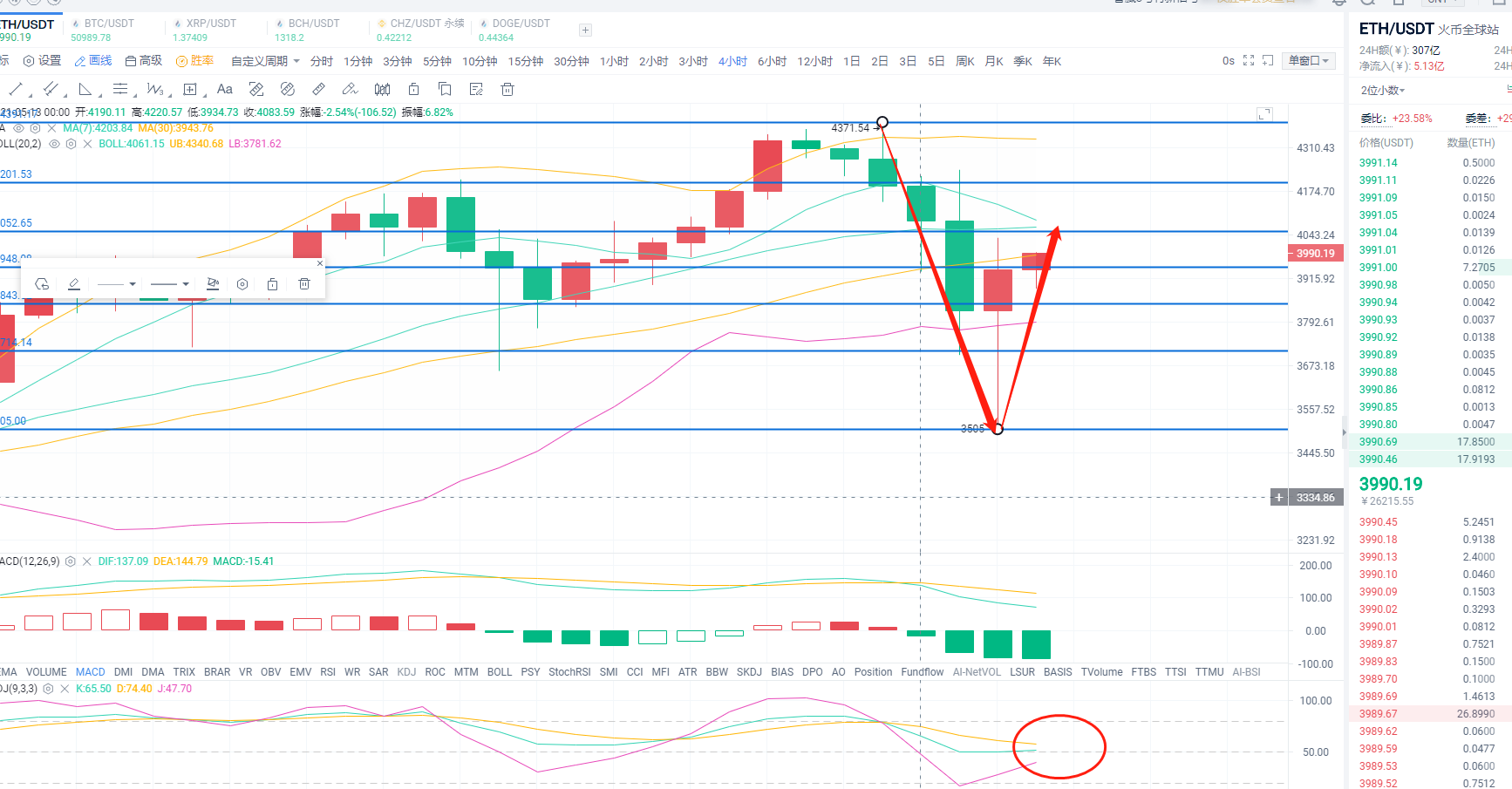Switch to the DOGE/USDT tab
1512x789 pixels.
pos(514,30)
